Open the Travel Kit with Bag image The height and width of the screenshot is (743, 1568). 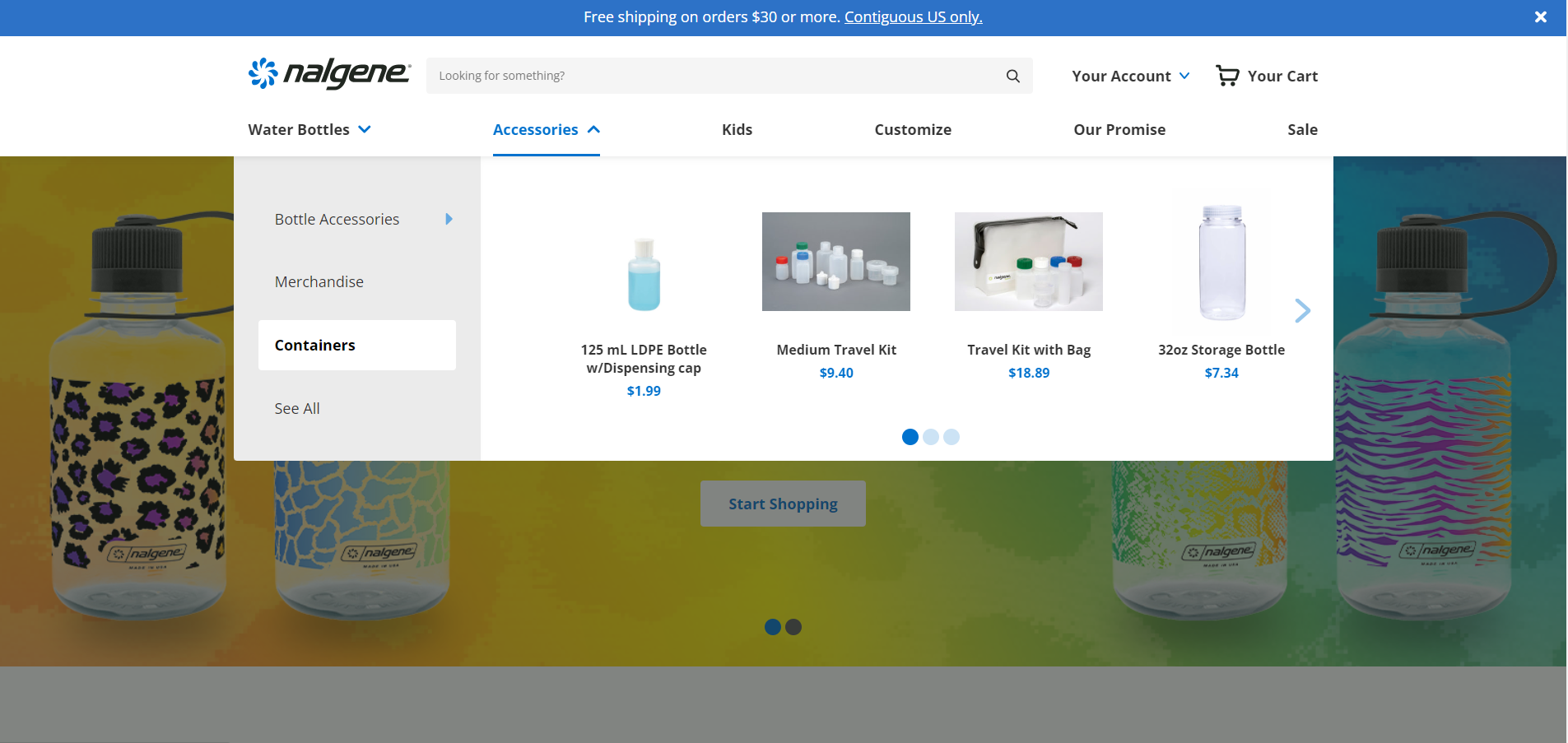click(1028, 262)
